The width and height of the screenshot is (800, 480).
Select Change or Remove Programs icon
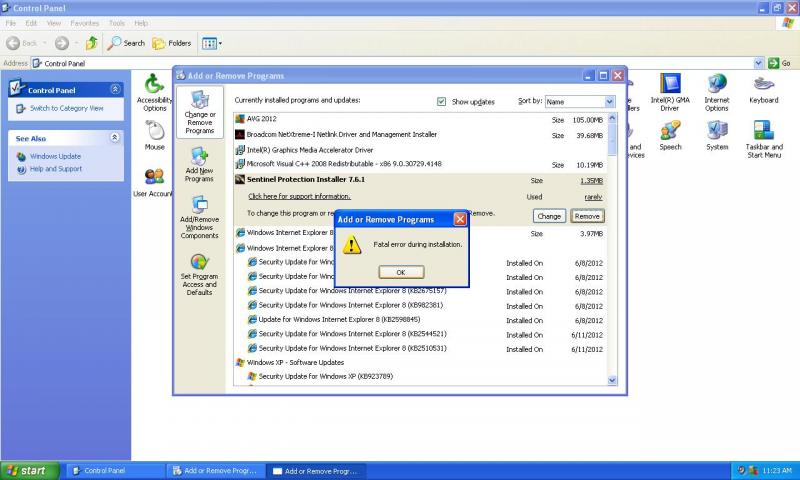coord(200,112)
